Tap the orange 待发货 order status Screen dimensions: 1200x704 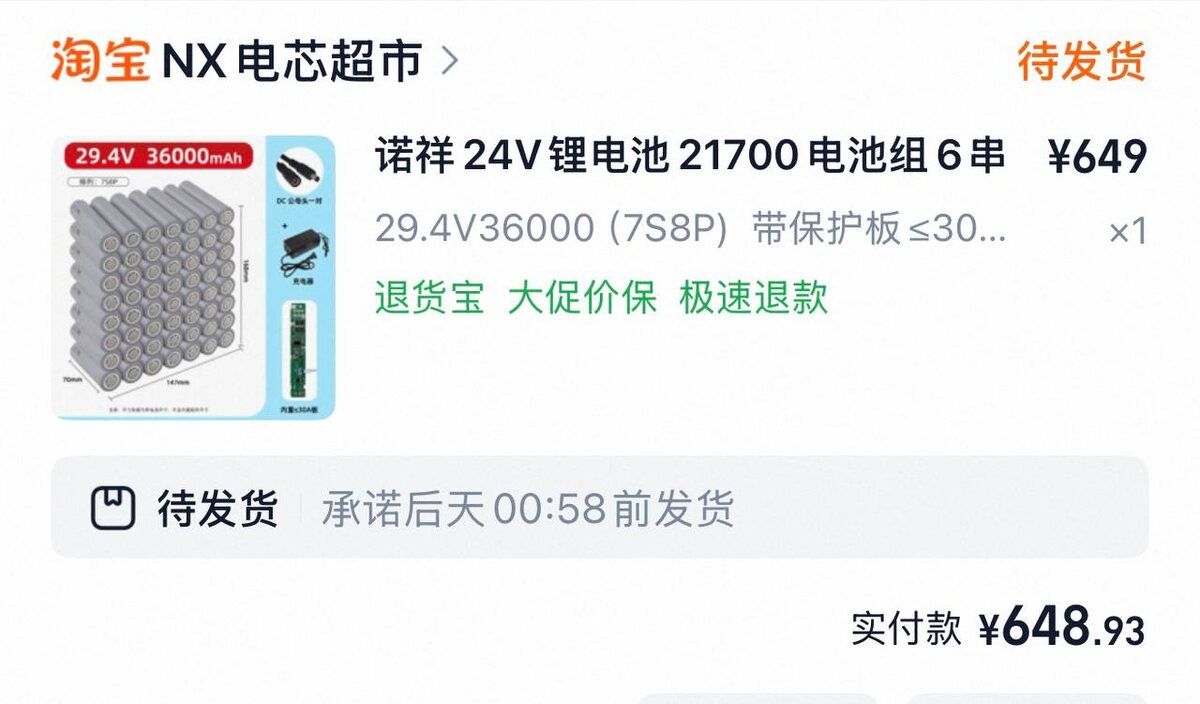click(1082, 62)
